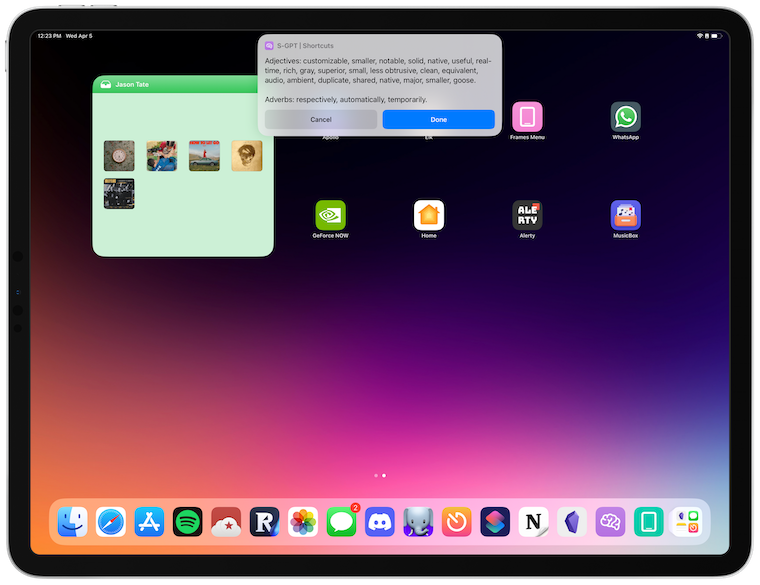The image size is (760, 585).
Task: Open the purple brain app in dock
Action: coord(610,522)
